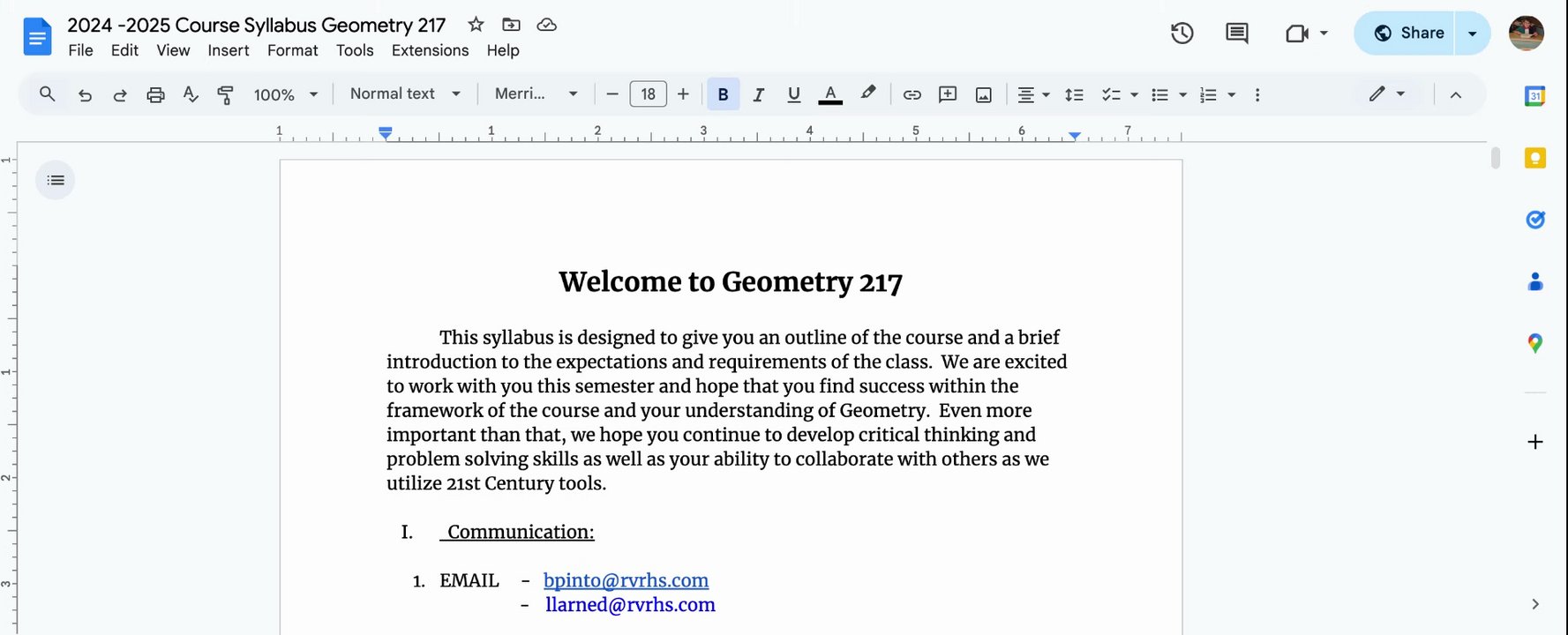Open llarned@rvrhs.com email link
This screenshot has height=635, width=1568.
pyautogui.click(x=630, y=605)
